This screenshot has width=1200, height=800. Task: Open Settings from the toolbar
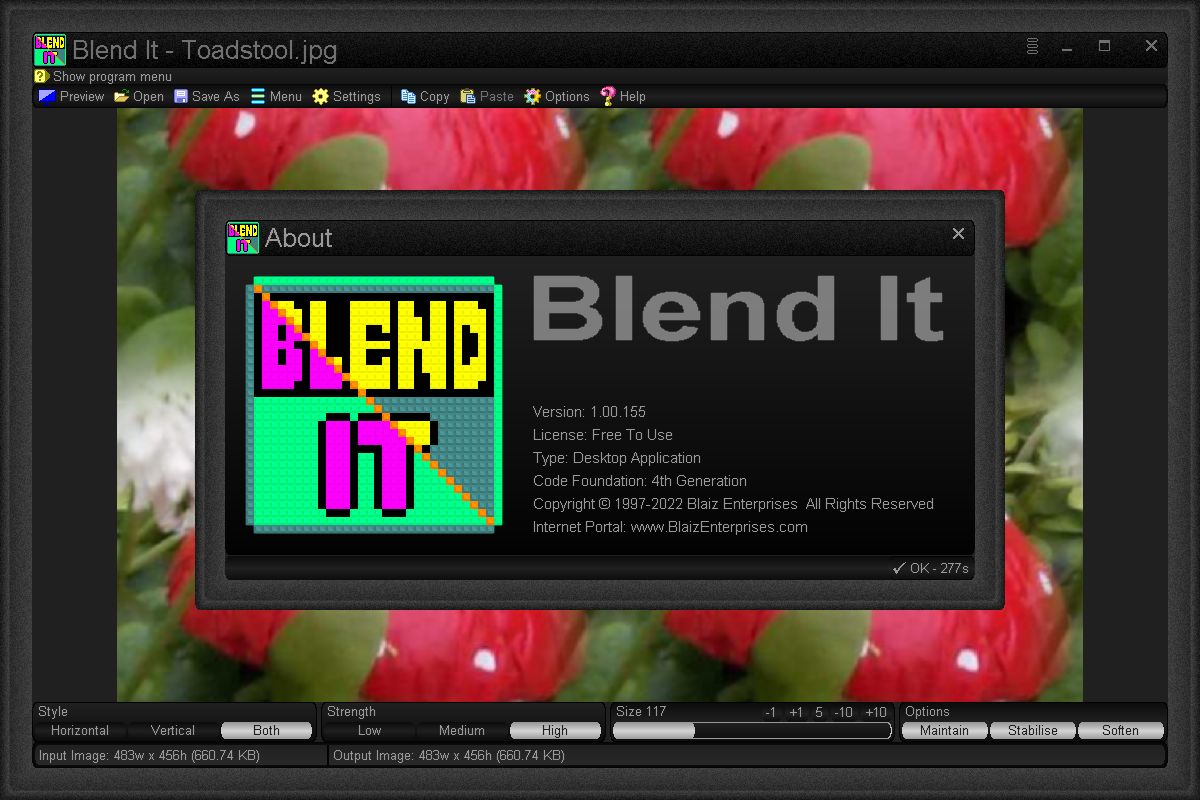tap(346, 96)
